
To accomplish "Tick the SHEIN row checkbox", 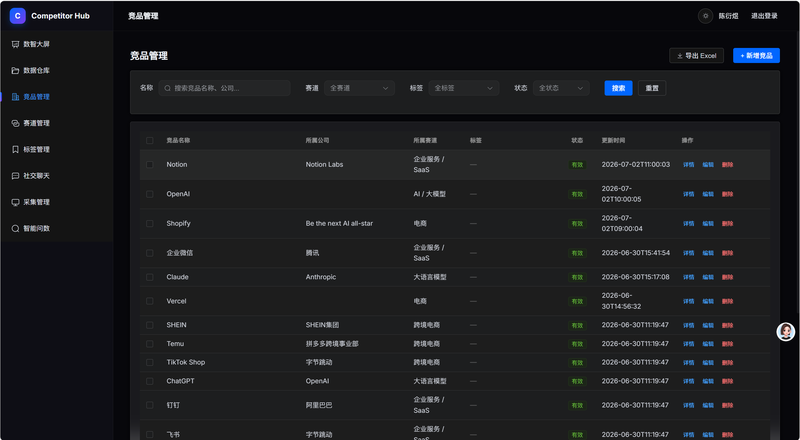I will (149, 325).
